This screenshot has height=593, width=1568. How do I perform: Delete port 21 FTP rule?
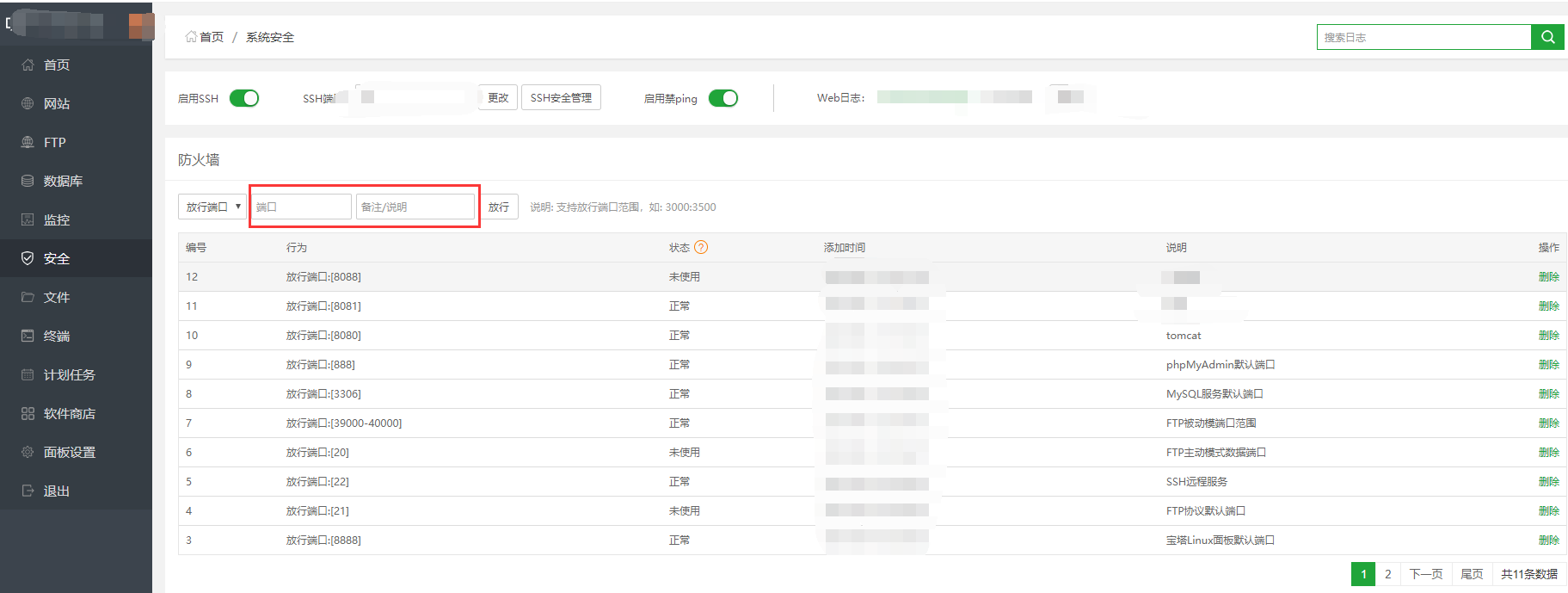point(1548,510)
